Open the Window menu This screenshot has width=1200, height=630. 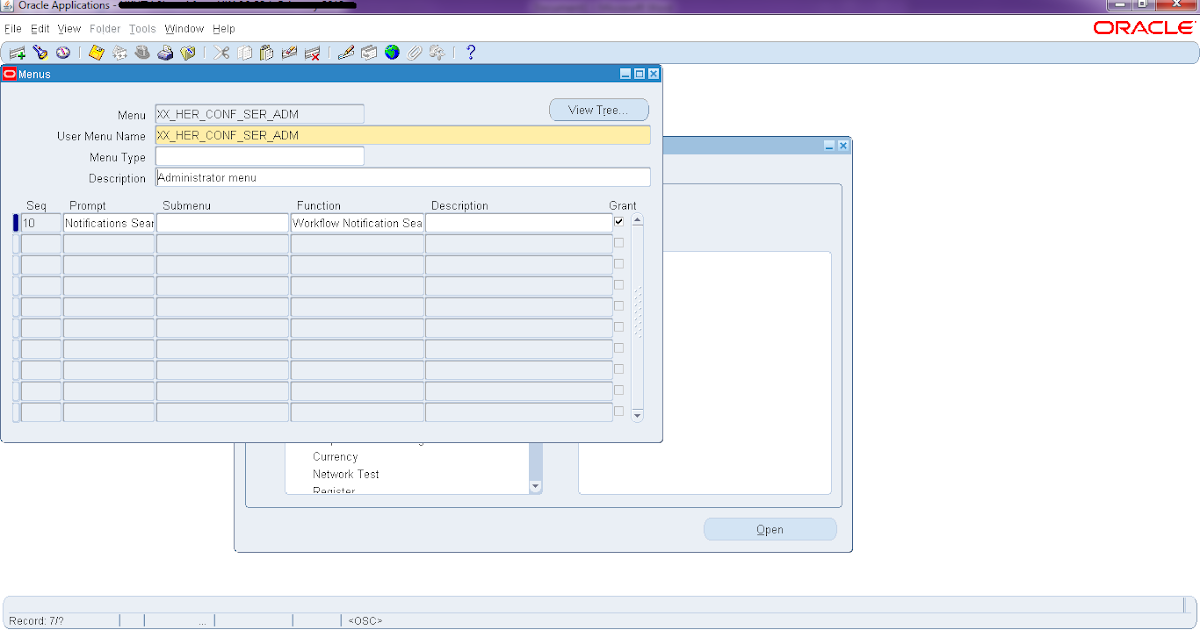click(x=184, y=29)
